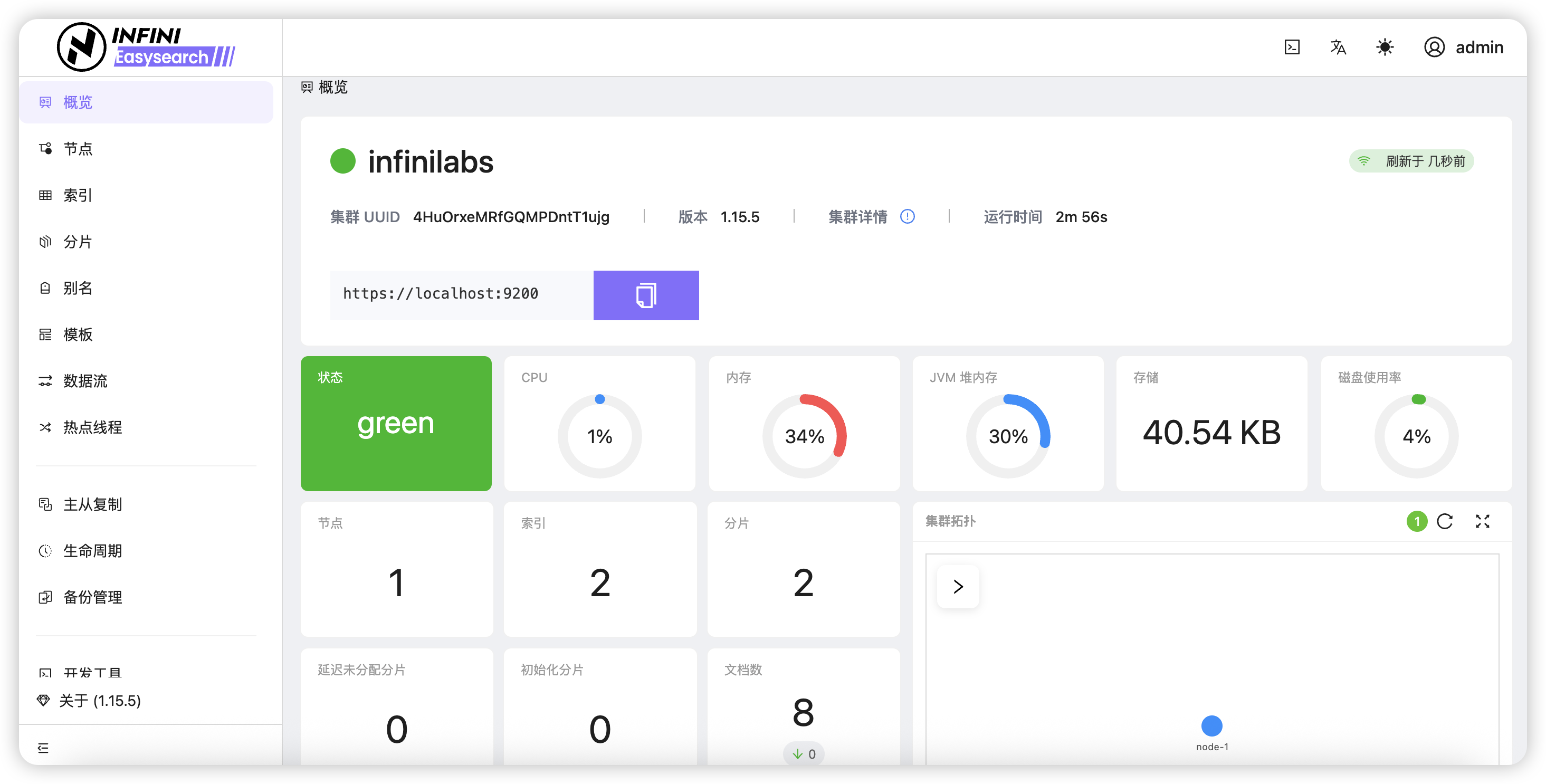This screenshot has height=784, width=1546.
Task: Click the 集群详情 info icon
Action: pyautogui.click(x=907, y=216)
